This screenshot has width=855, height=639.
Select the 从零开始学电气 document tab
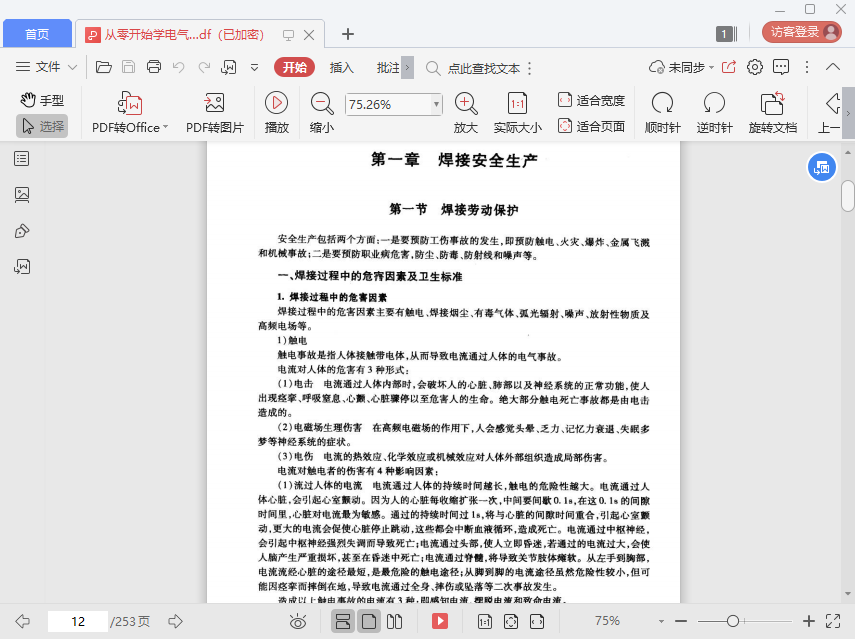(x=183, y=35)
